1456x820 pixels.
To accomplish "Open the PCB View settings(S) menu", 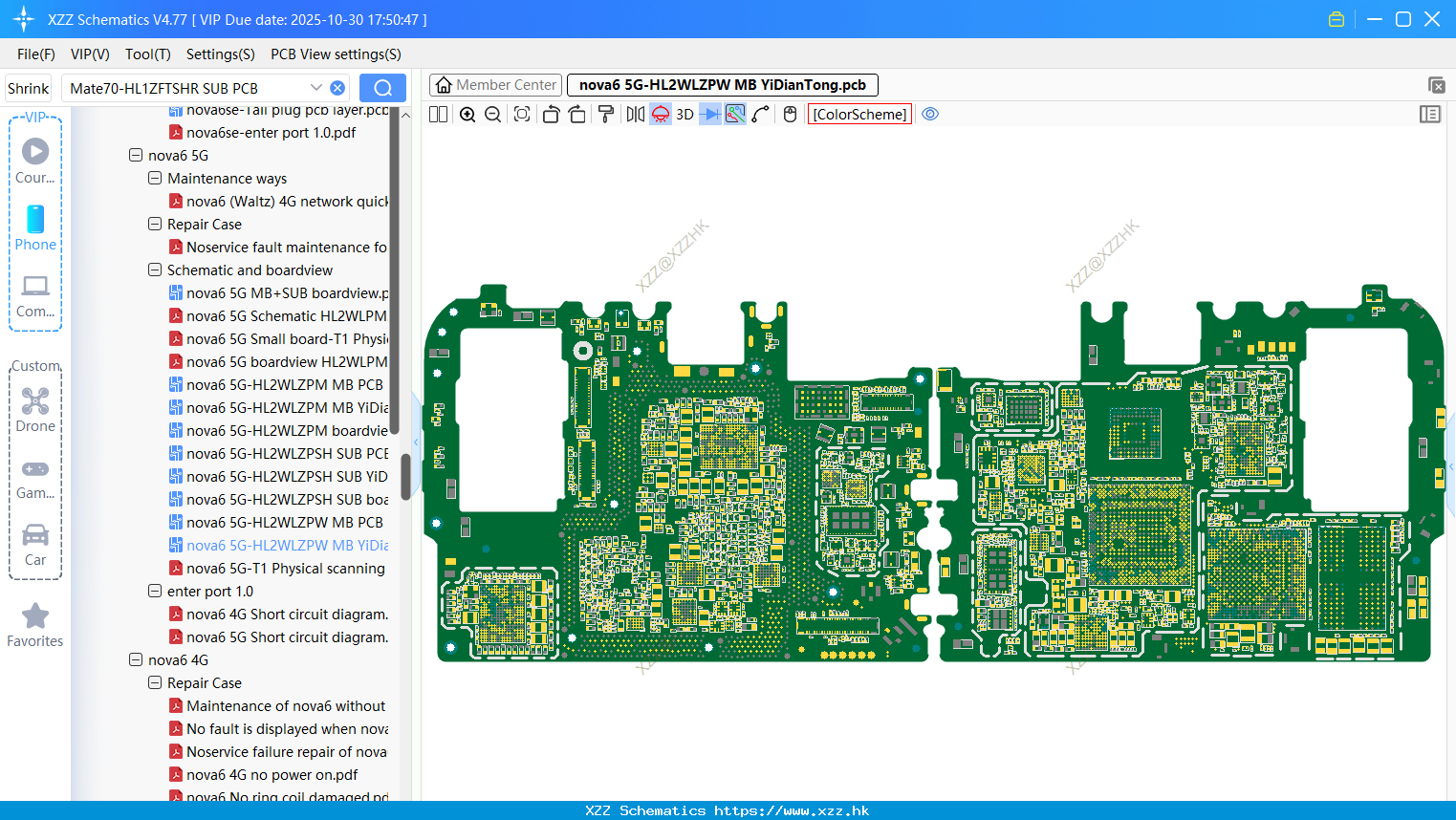I will pyautogui.click(x=336, y=54).
